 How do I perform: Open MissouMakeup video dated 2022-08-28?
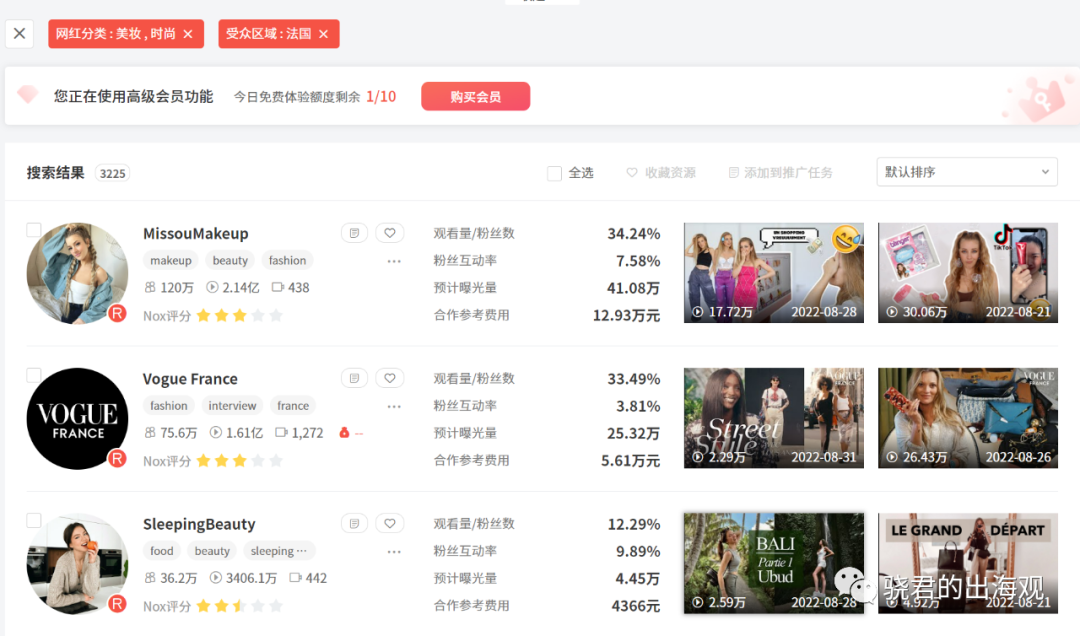tap(773, 273)
